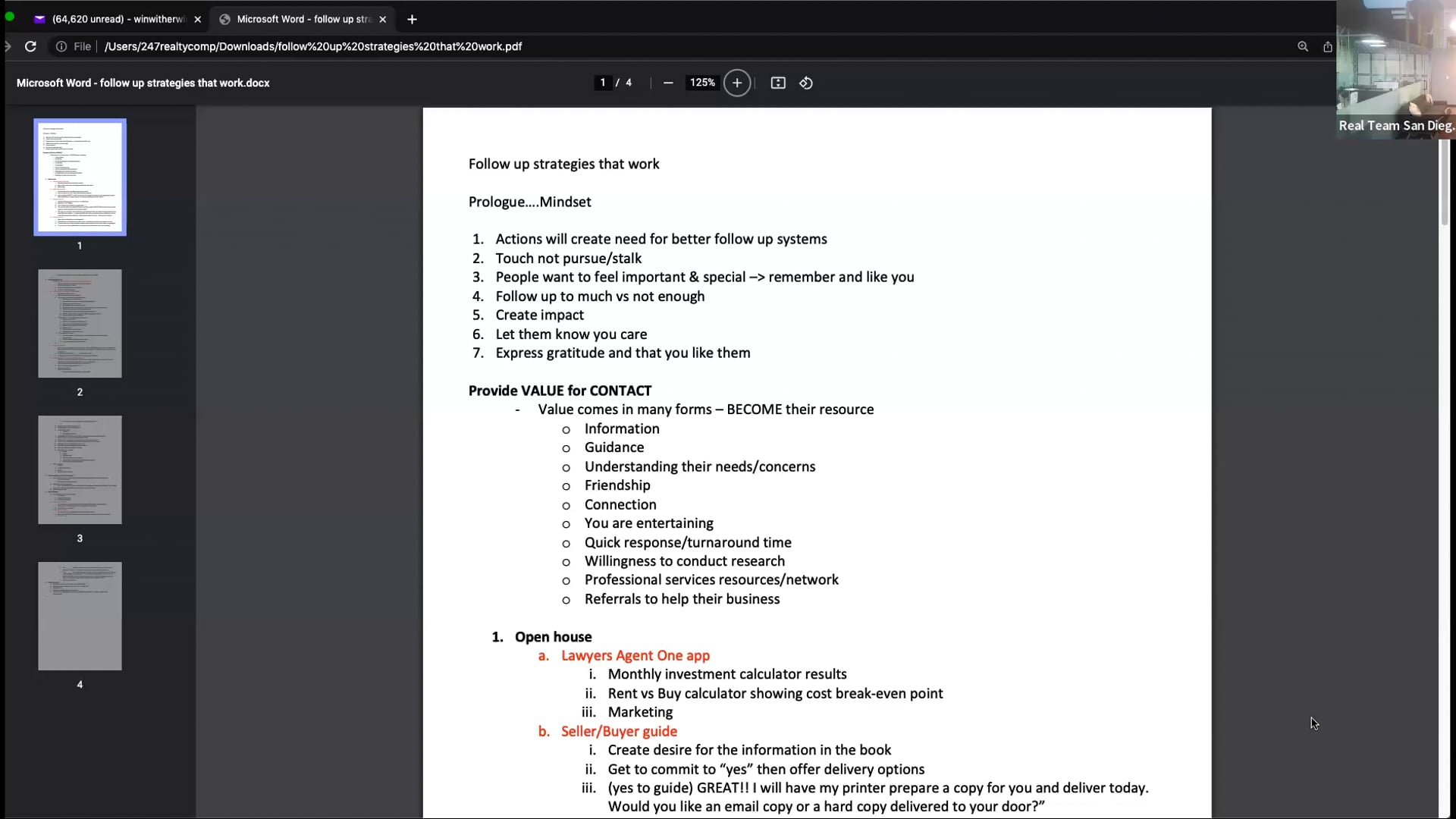
Task: Zoom out using the minus icon
Action: tap(668, 83)
